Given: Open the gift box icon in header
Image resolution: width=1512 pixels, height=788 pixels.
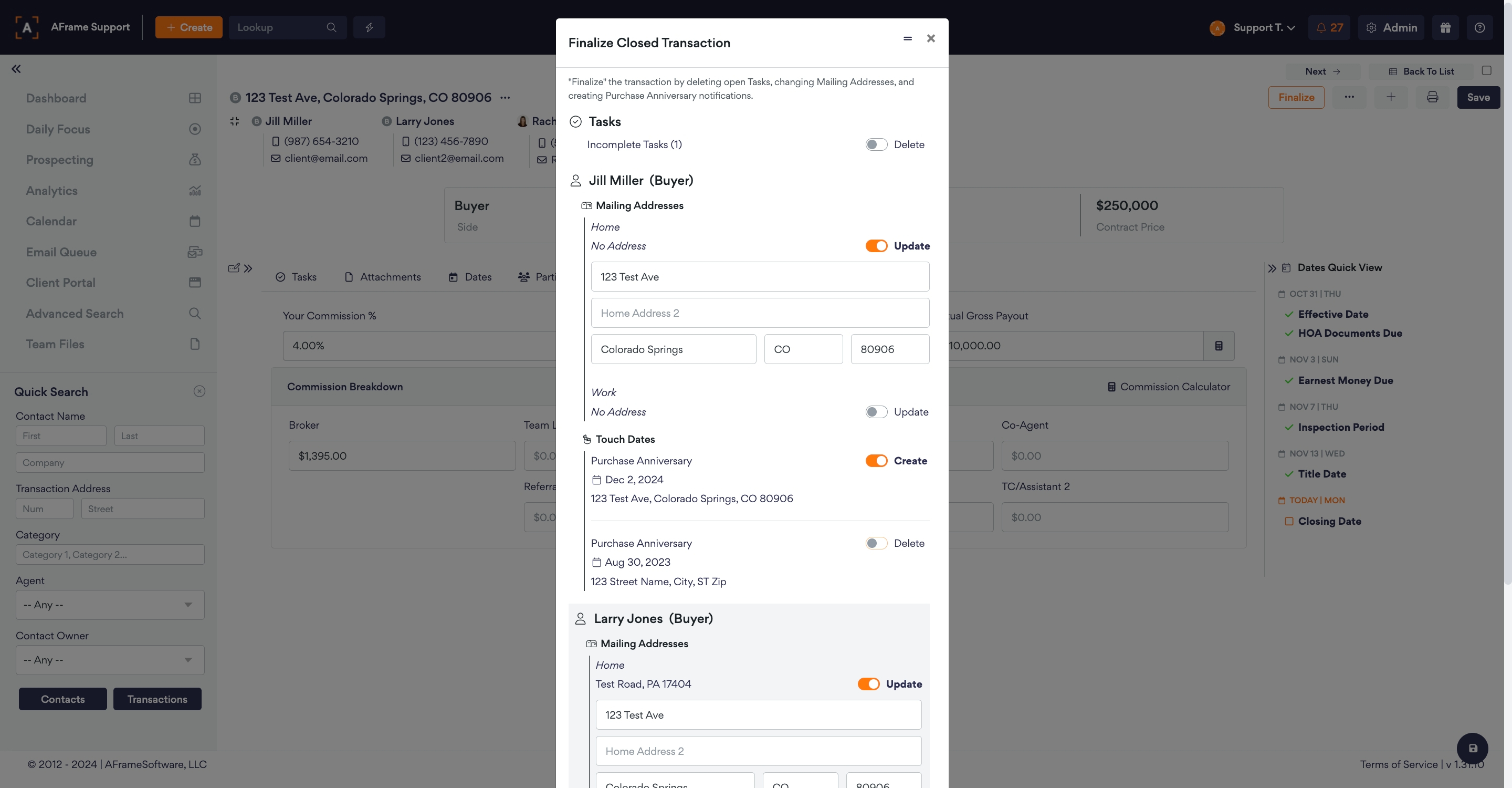Looking at the screenshot, I should (x=1445, y=28).
